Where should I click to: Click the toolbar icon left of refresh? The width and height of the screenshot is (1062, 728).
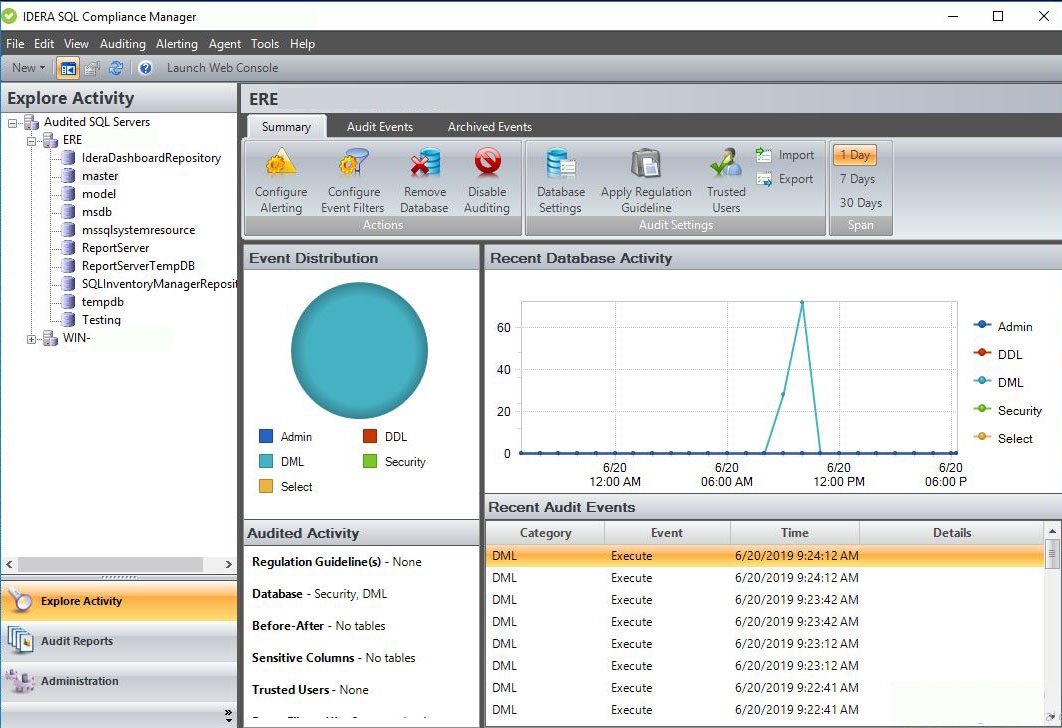click(x=92, y=68)
